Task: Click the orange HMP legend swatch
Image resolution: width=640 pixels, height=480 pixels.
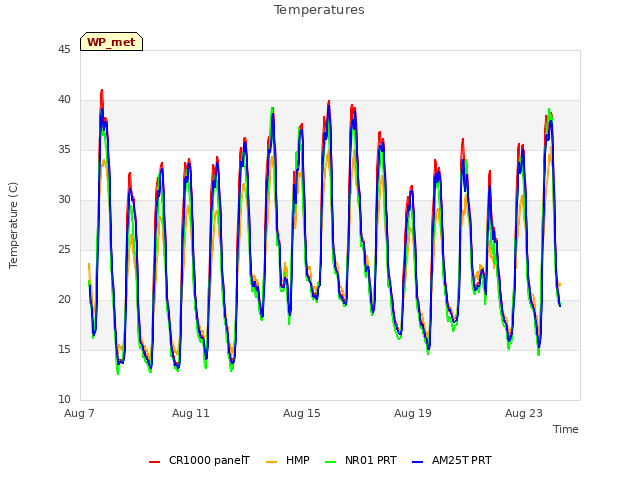Action: click(x=271, y=462)
